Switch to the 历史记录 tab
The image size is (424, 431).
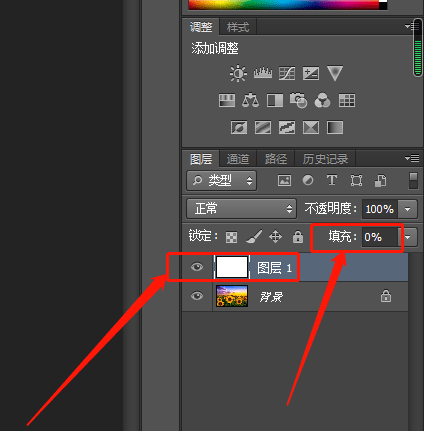(325, 159)
